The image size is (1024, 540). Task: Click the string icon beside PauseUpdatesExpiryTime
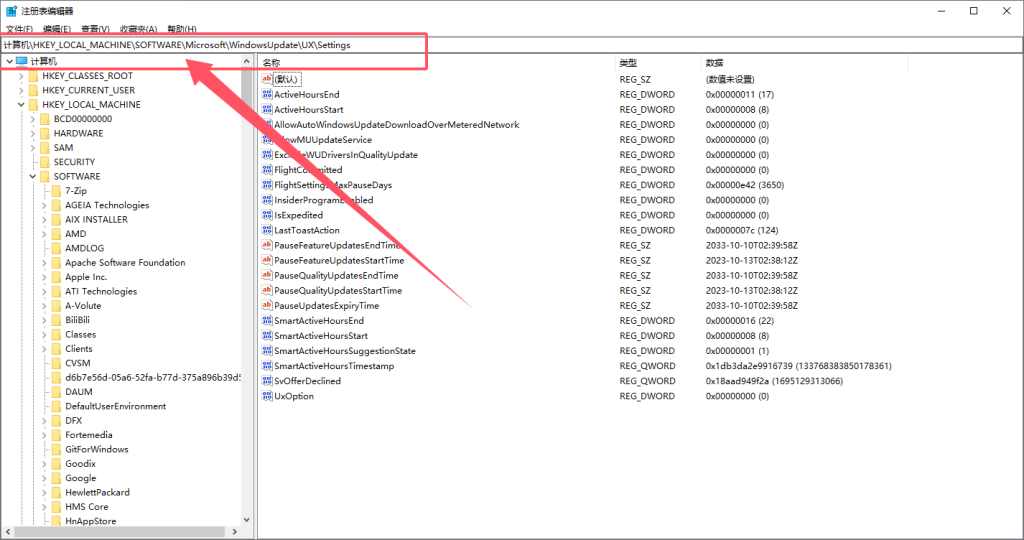click(267, 305)
